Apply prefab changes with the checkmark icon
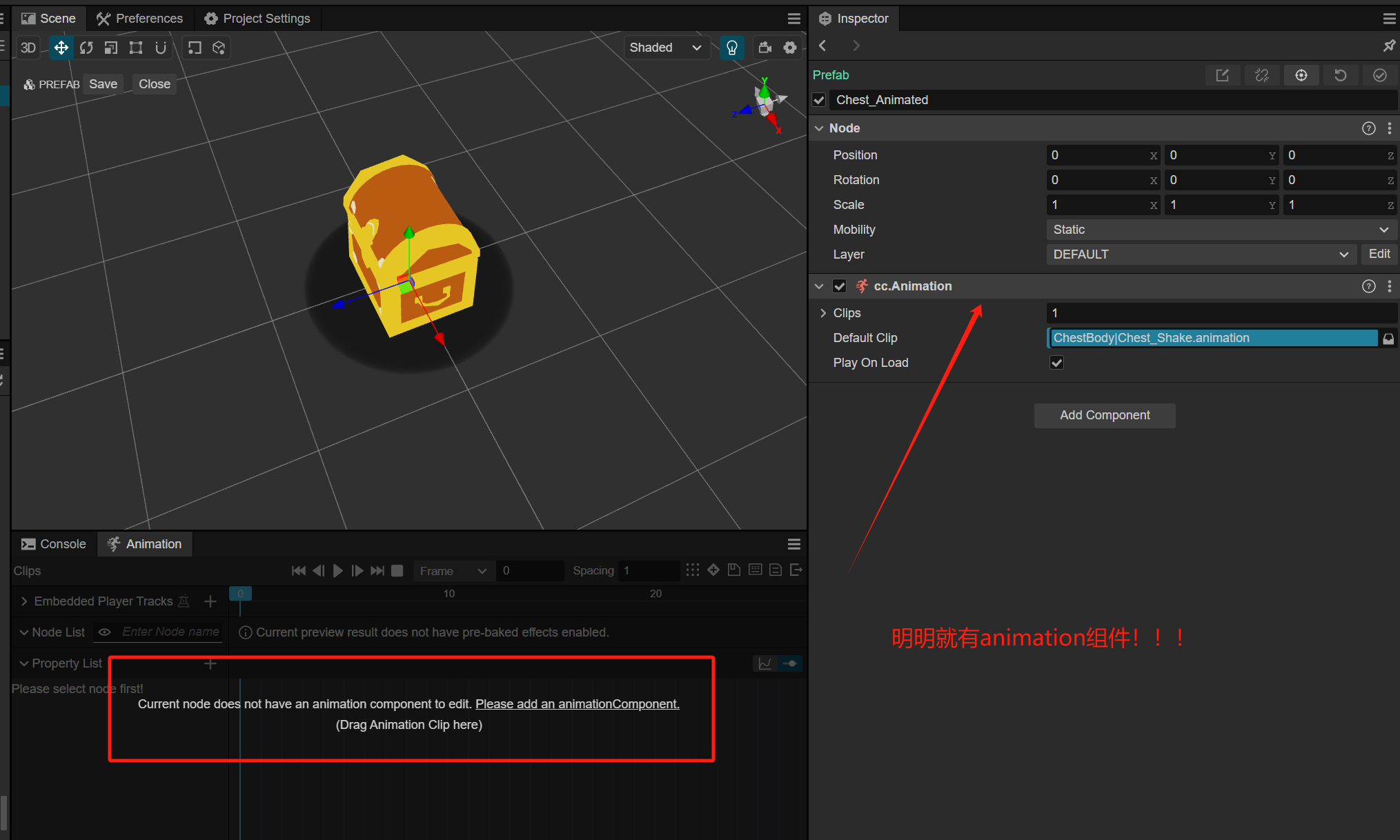Viewport: 1400px width, 840px height. pos(1380,75)
